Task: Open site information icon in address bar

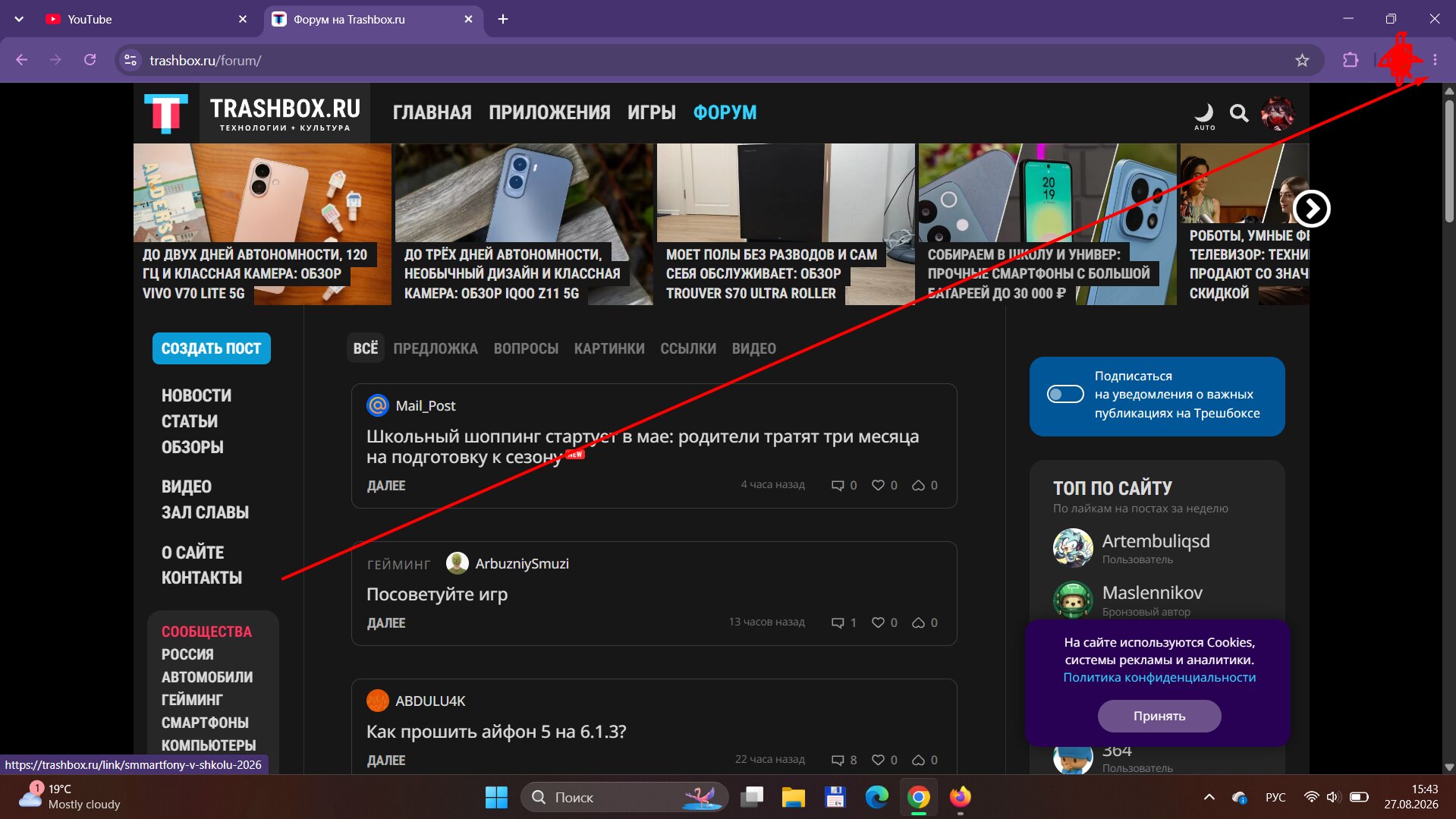Action: [131, 60]
